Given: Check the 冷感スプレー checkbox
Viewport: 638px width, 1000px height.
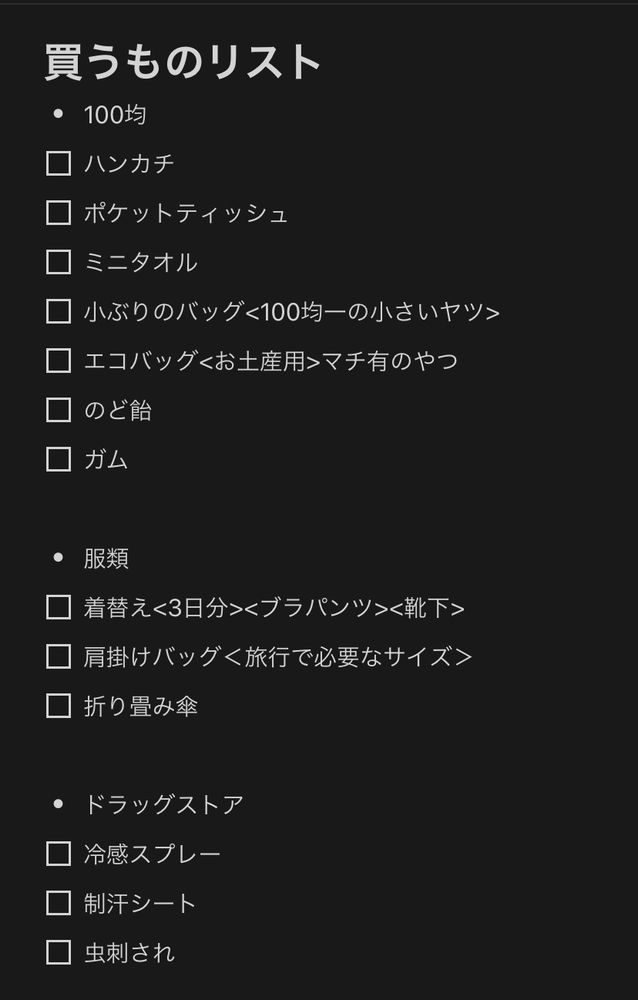Looking at the screenshot, I should tap(58, 853).
